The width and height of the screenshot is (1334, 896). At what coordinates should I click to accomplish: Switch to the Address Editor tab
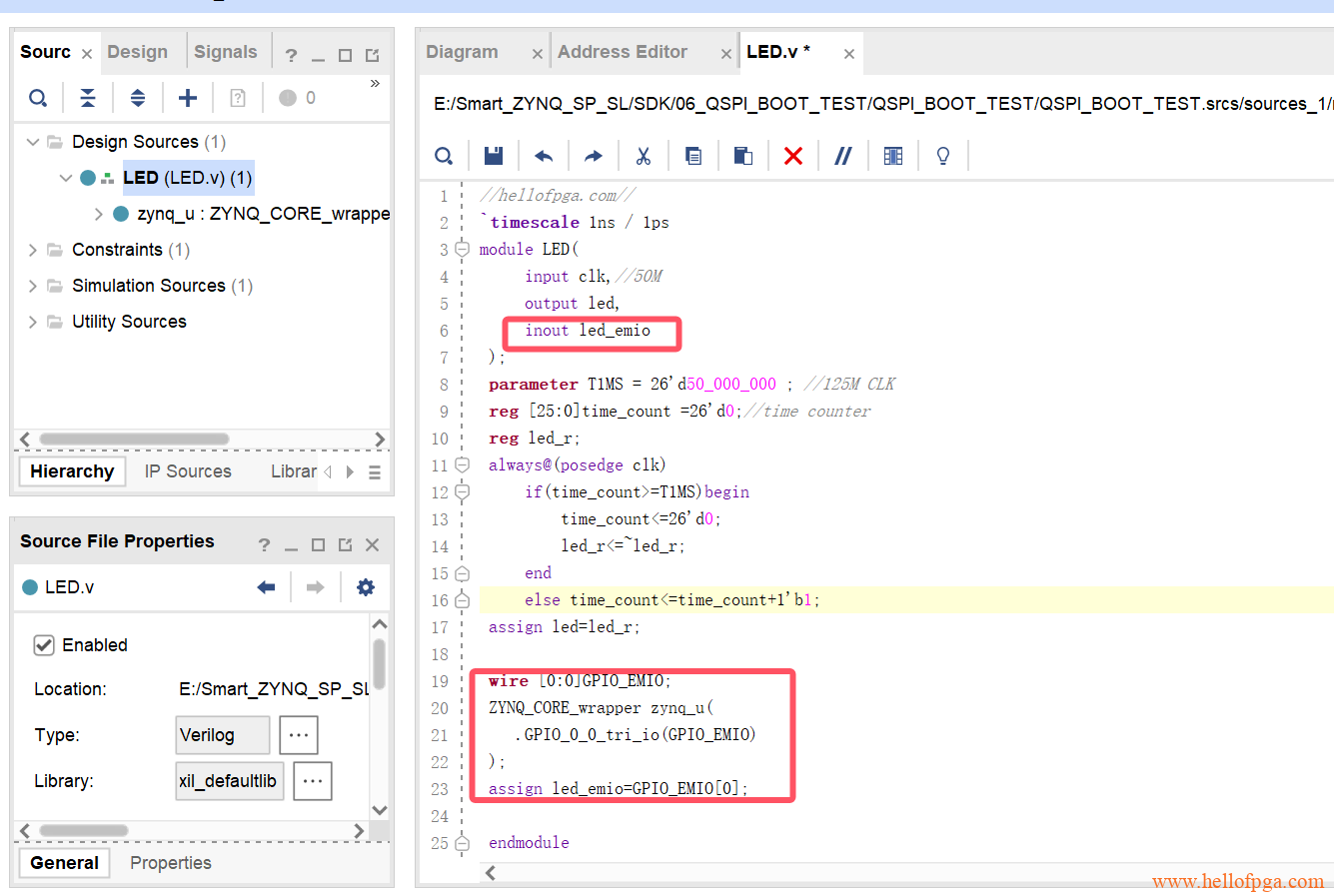pyautogui.click(x=623, y=52)
